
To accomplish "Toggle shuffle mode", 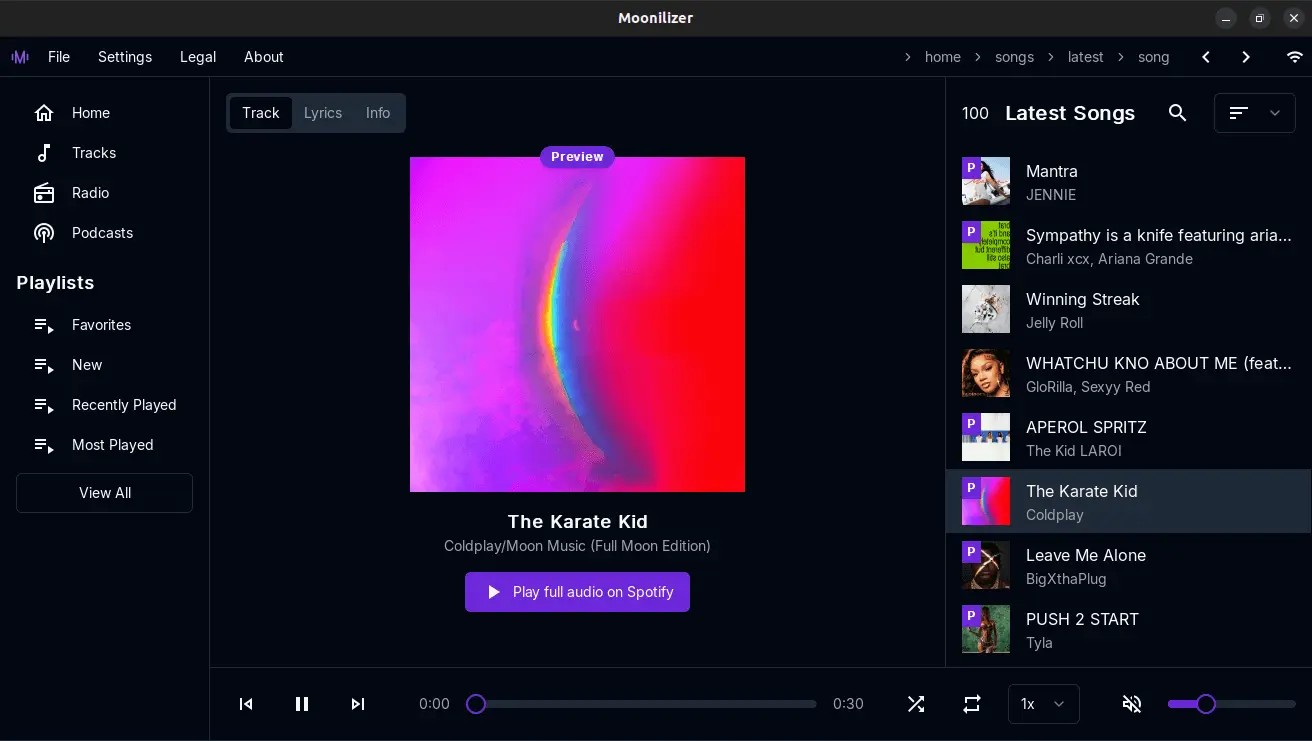I will (916, 704).
